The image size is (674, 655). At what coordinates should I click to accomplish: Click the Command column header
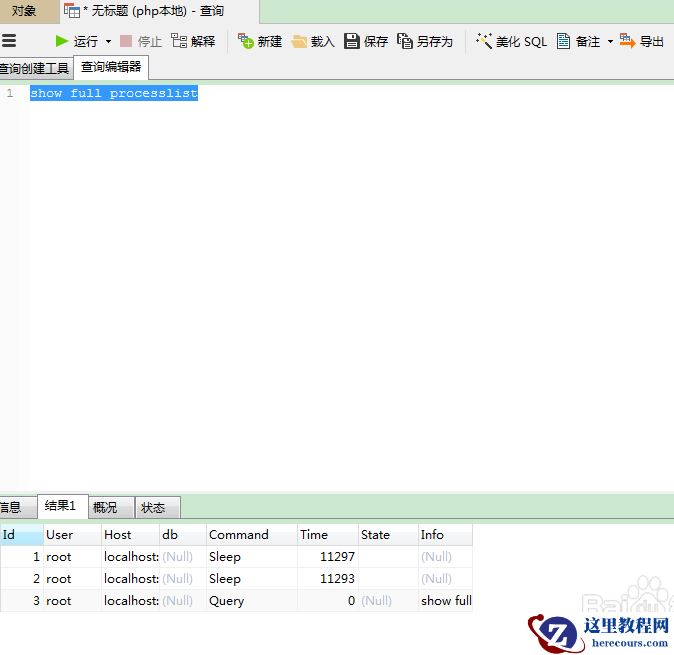251,535
